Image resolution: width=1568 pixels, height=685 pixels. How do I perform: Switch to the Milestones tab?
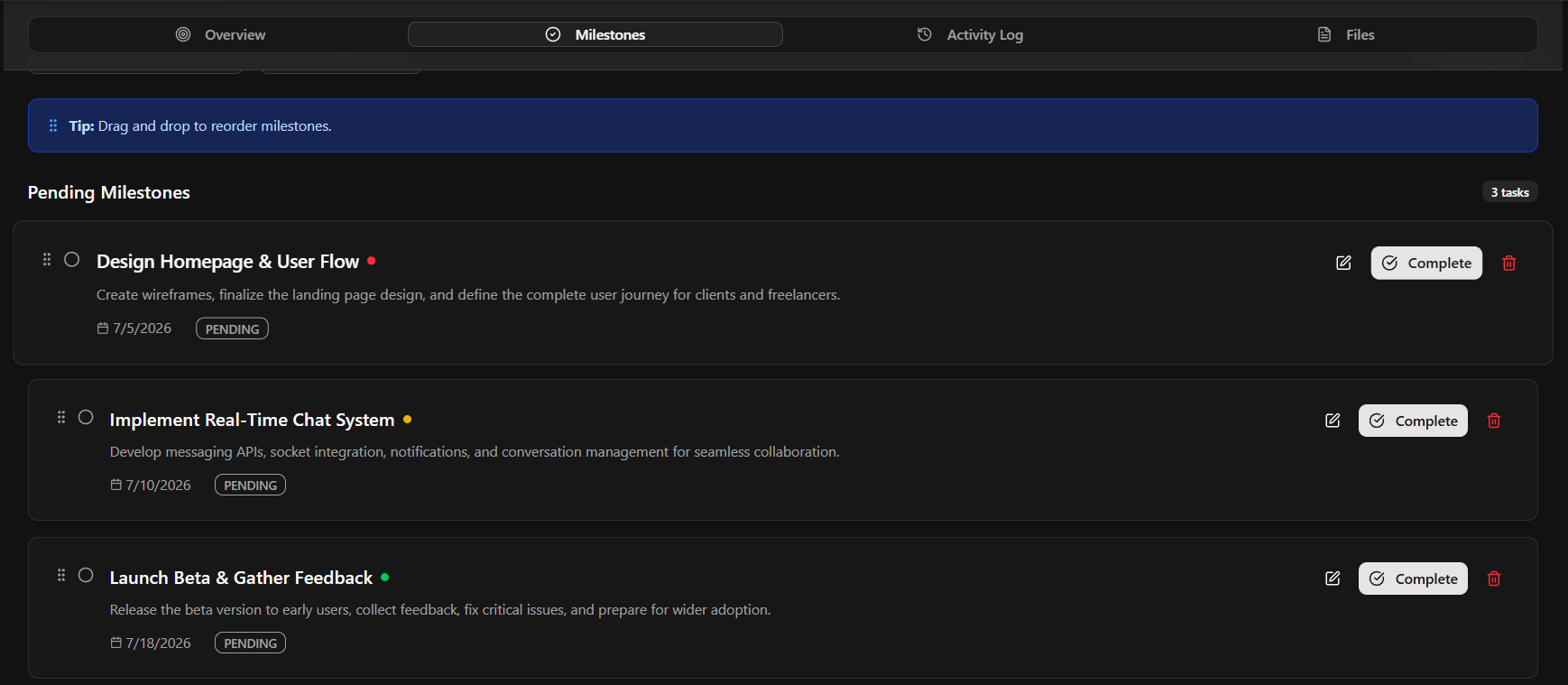click(595, 34)
